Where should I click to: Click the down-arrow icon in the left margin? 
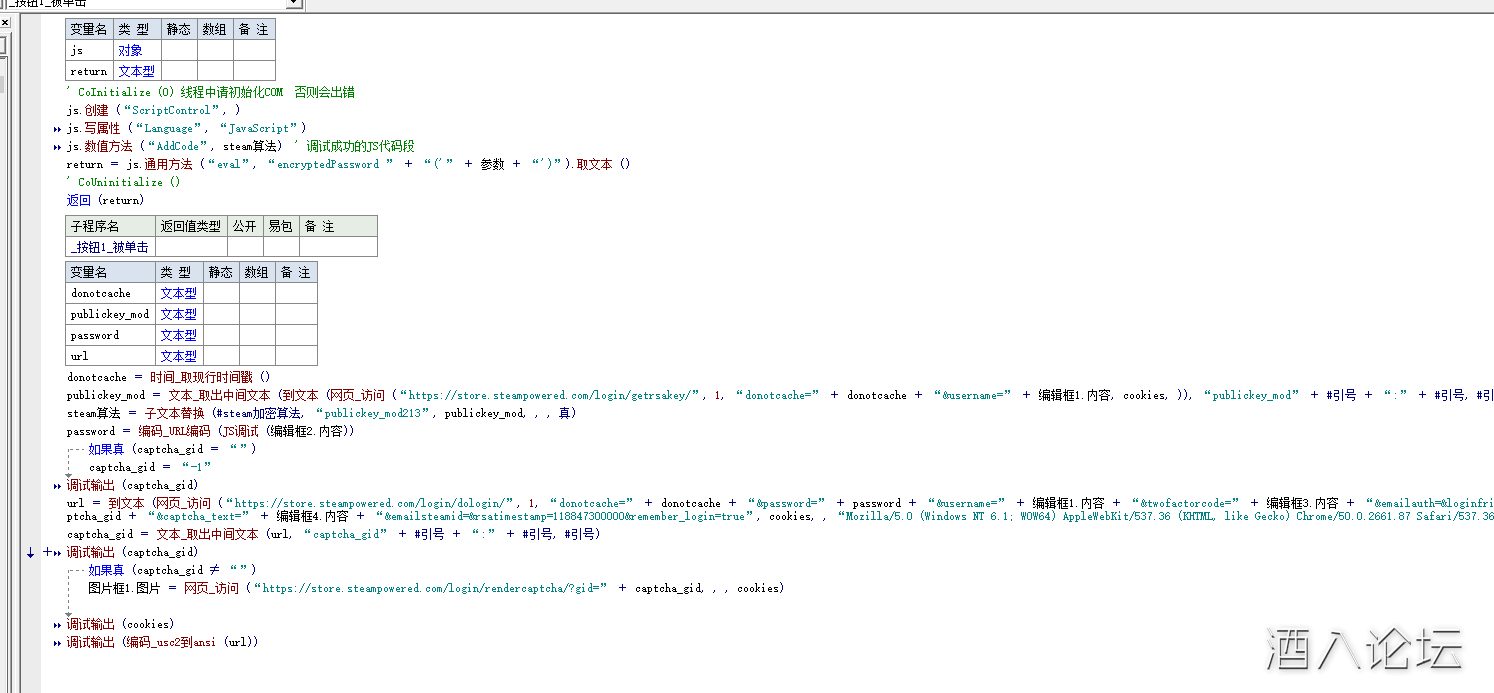coord(31,552)
